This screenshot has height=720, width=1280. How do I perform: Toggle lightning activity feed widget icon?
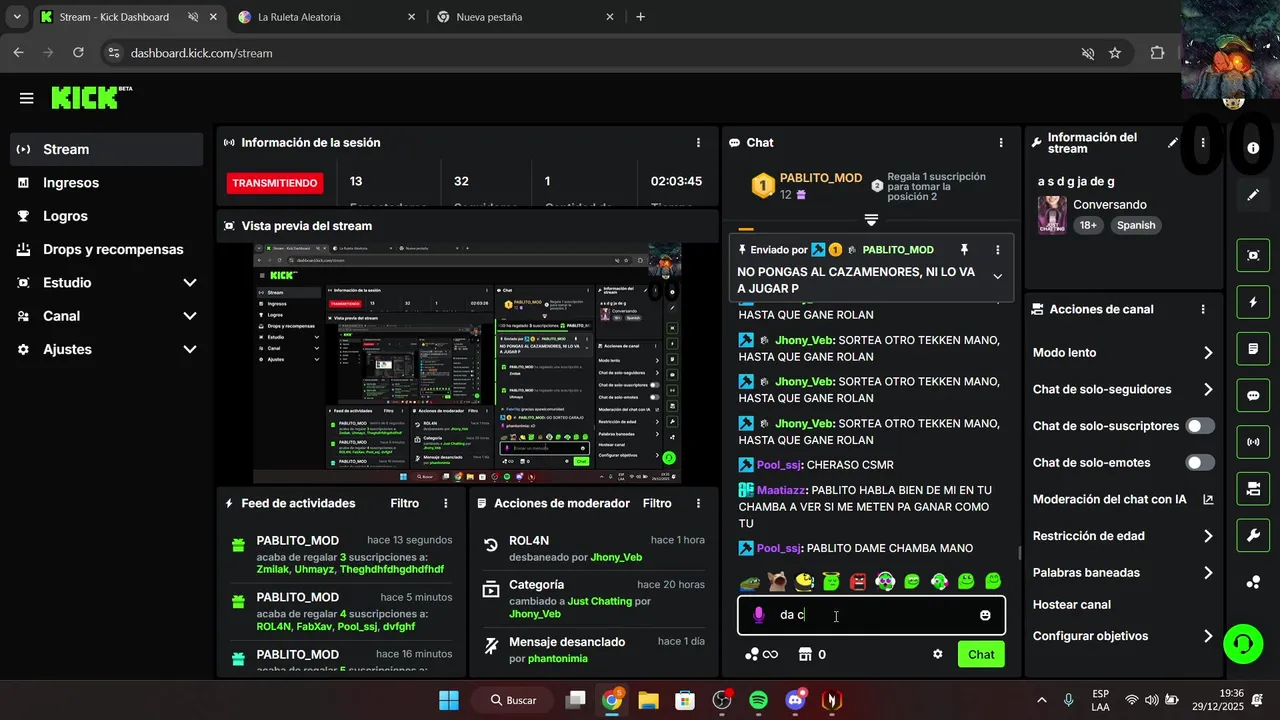[x=1253, y=302]
